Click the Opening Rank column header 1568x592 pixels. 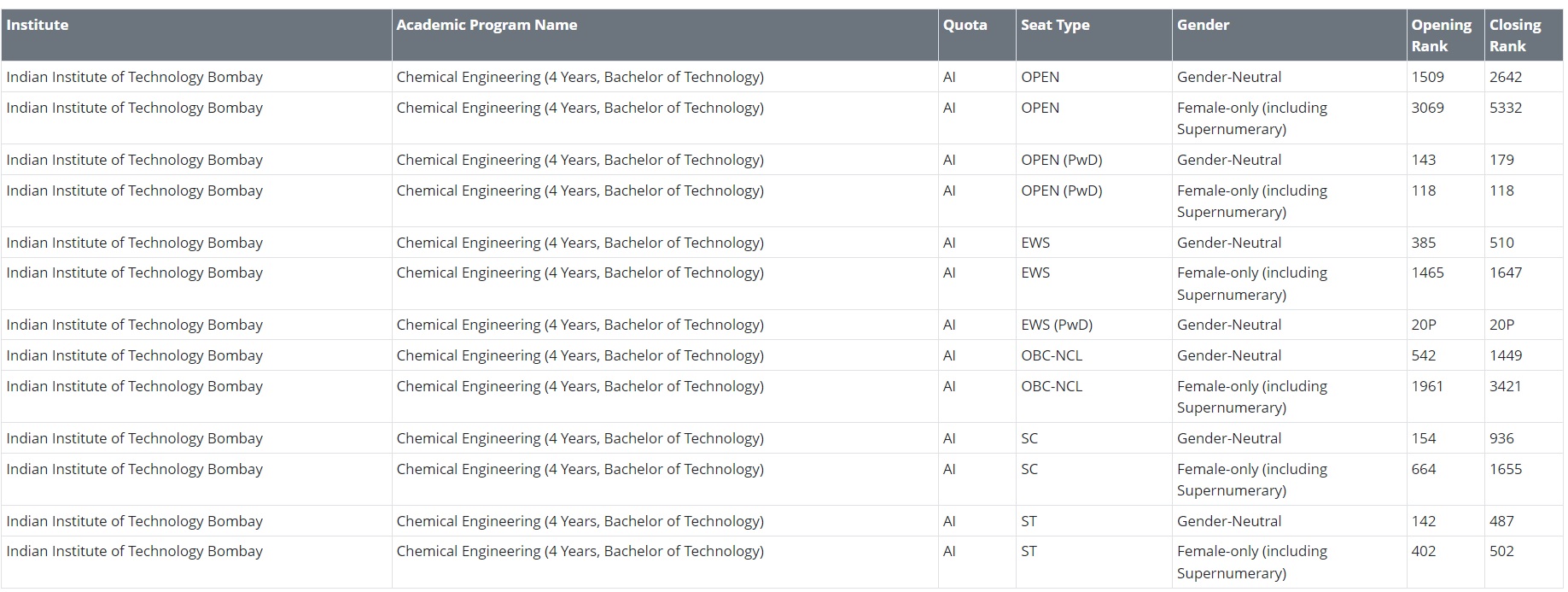coord(1441,36)
